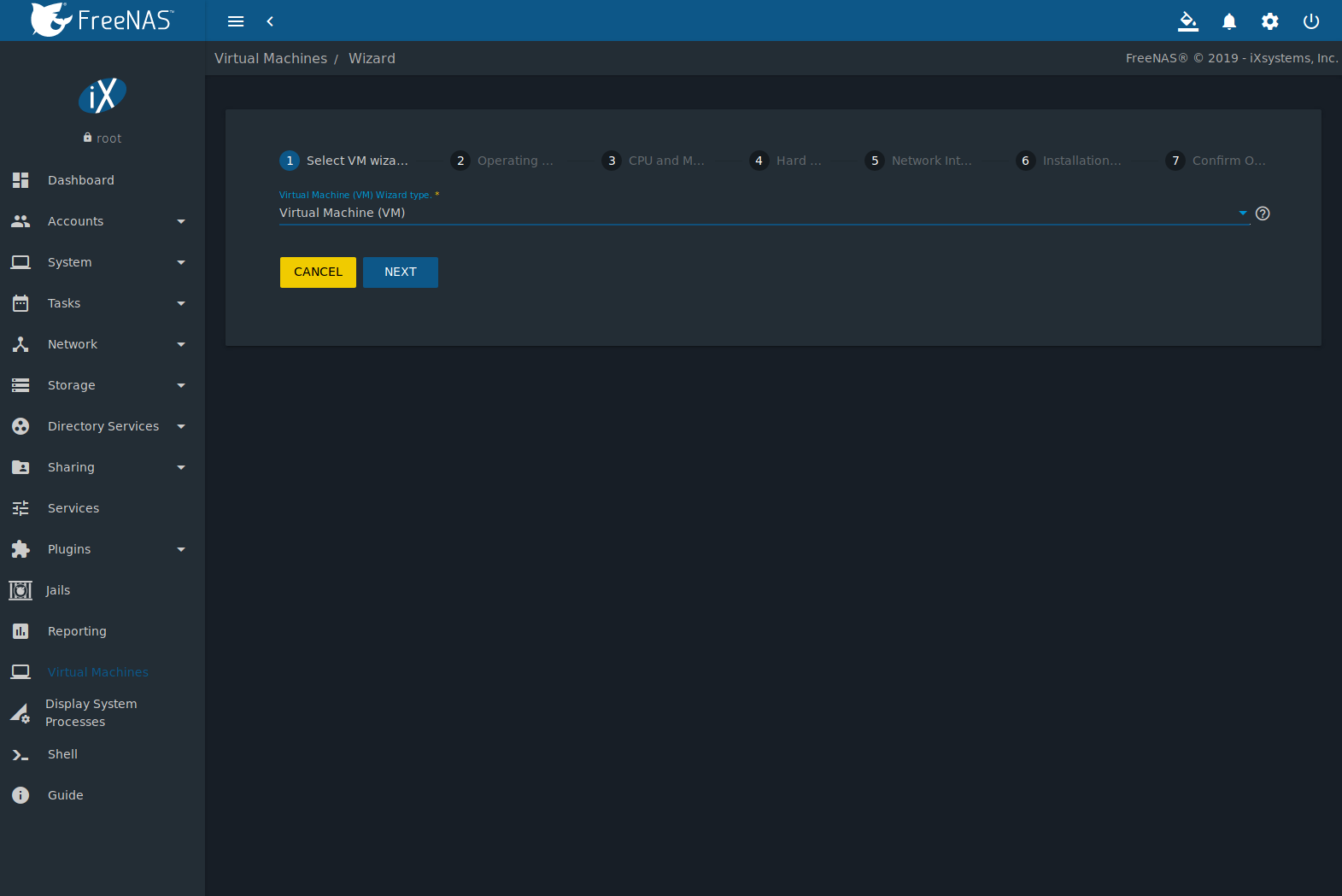Expand the Directory Services menu arrow
The image size is (1342, 896).
pos(181,426)
